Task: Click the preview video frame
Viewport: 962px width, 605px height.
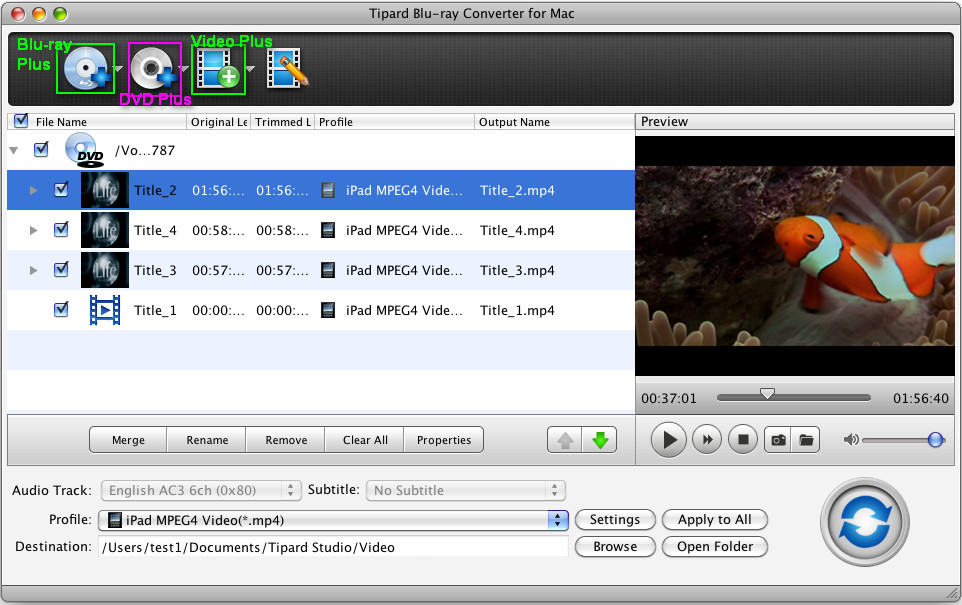Action: pos(795,256)
